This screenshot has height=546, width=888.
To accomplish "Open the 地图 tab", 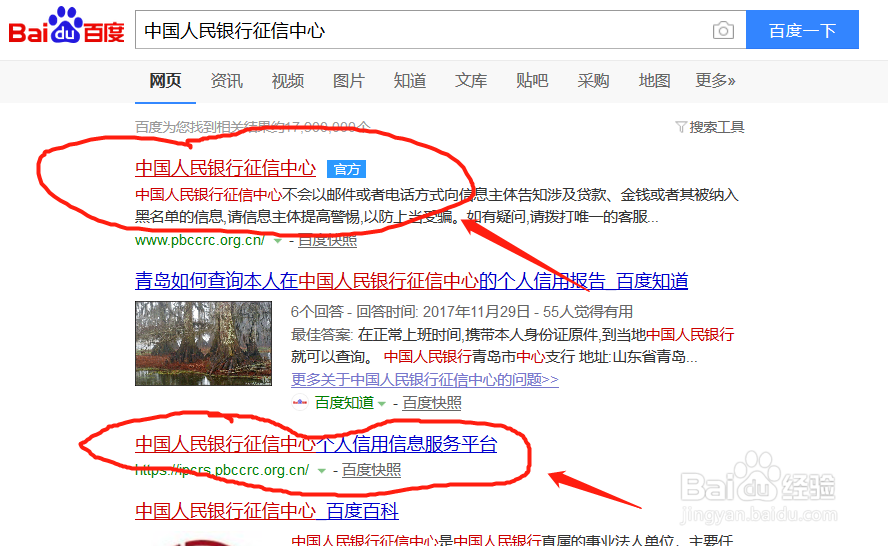I will (x=655, y=81).
